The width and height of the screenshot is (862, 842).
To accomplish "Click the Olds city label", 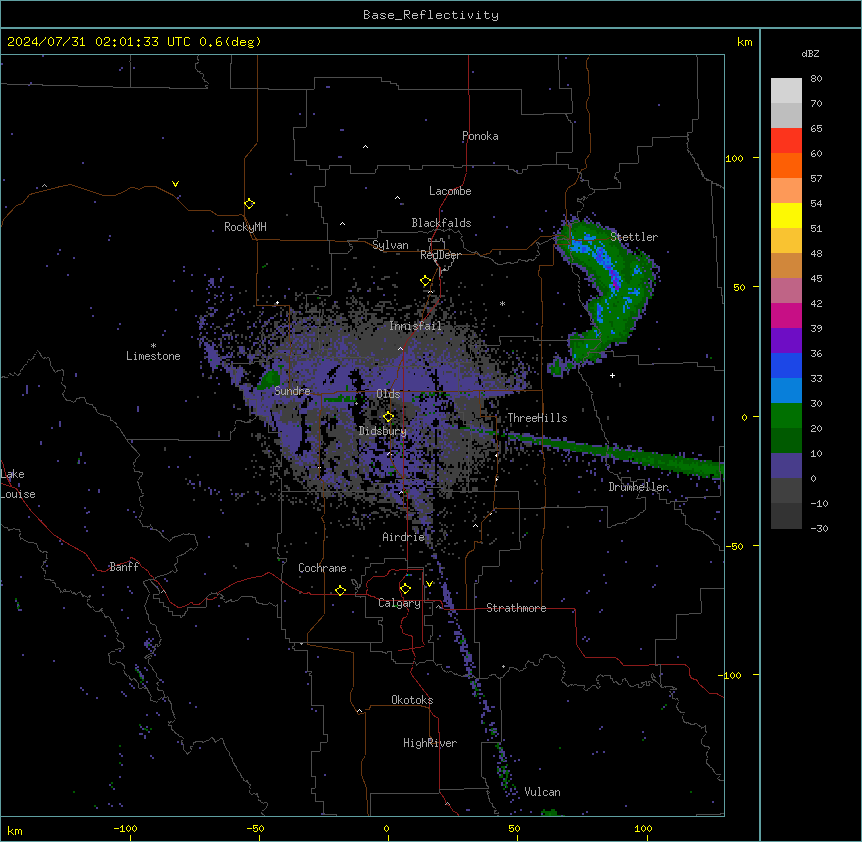I will [388, 394].
